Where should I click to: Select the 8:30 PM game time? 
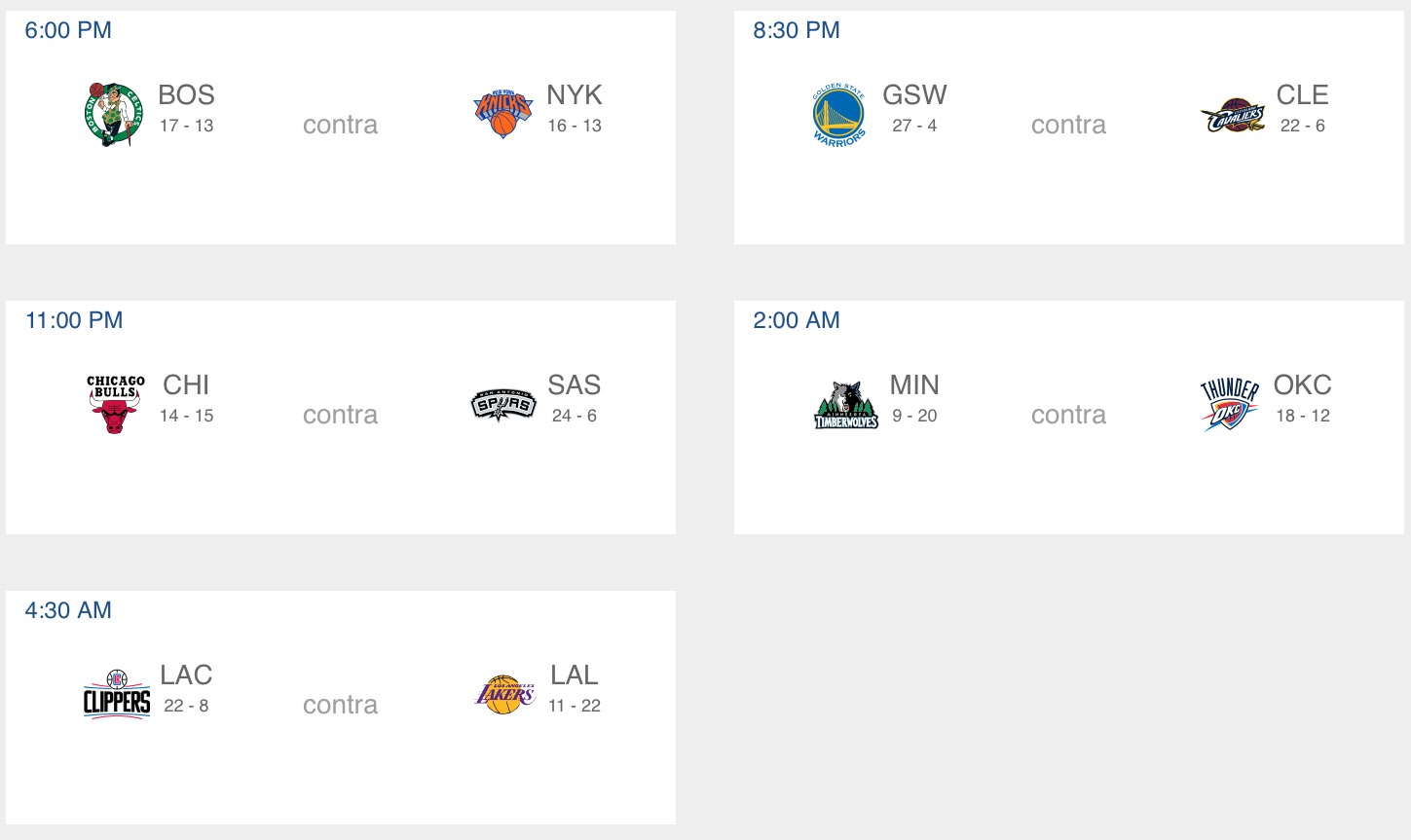click(x=796, y=30)
